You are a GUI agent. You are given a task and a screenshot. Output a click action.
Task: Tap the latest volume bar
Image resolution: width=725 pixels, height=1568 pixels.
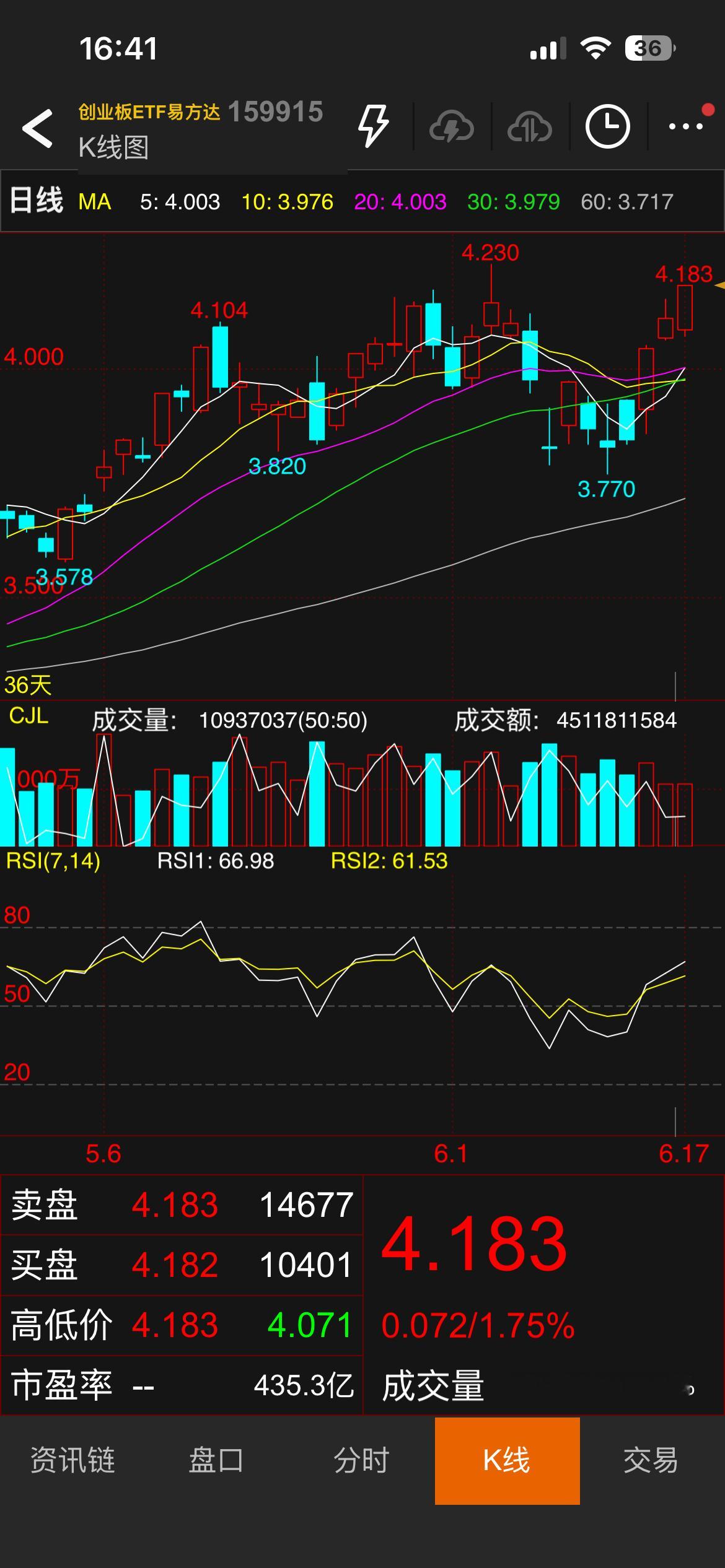pos(685,814)
